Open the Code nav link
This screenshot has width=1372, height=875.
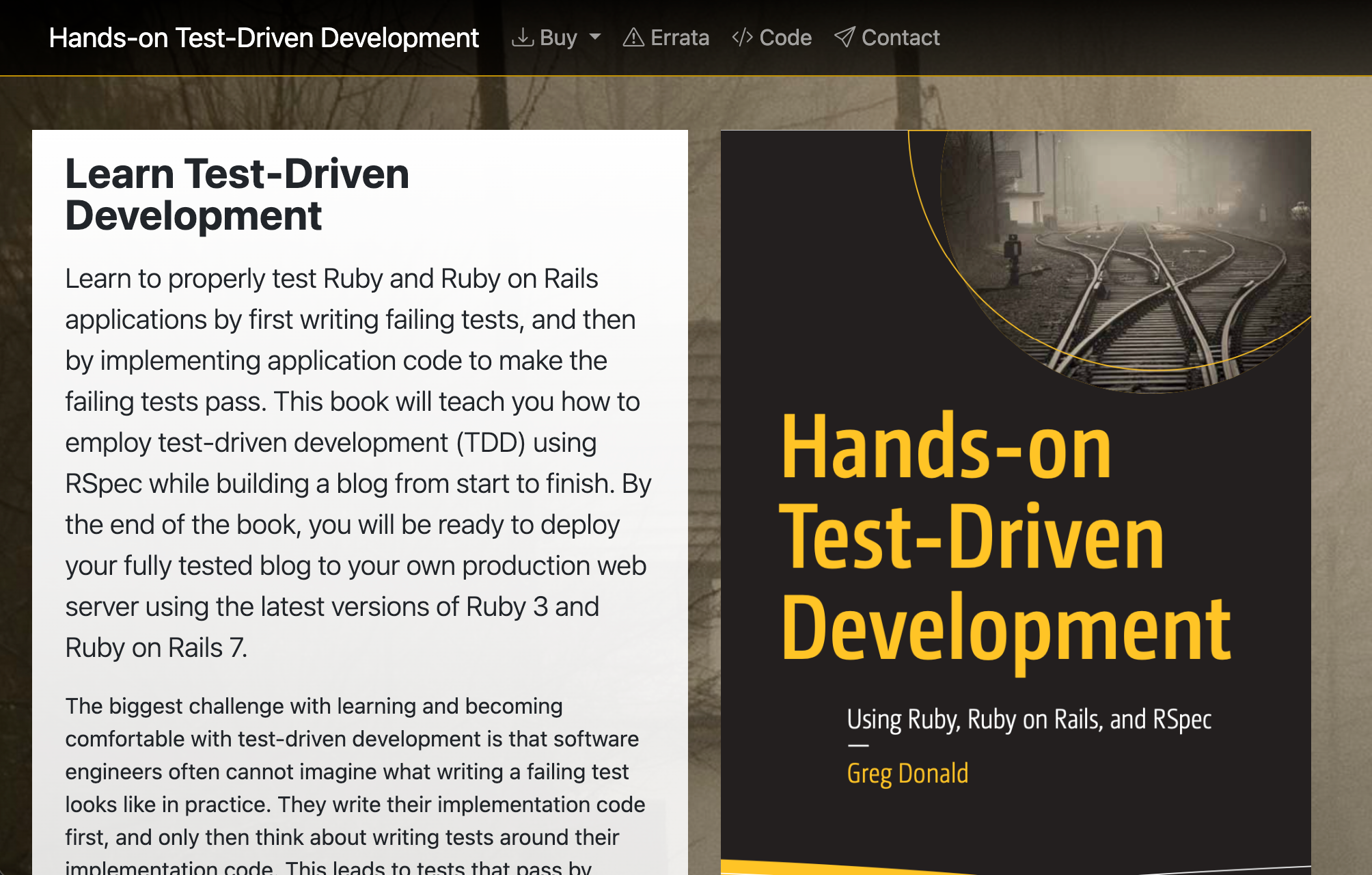(772, 38)
